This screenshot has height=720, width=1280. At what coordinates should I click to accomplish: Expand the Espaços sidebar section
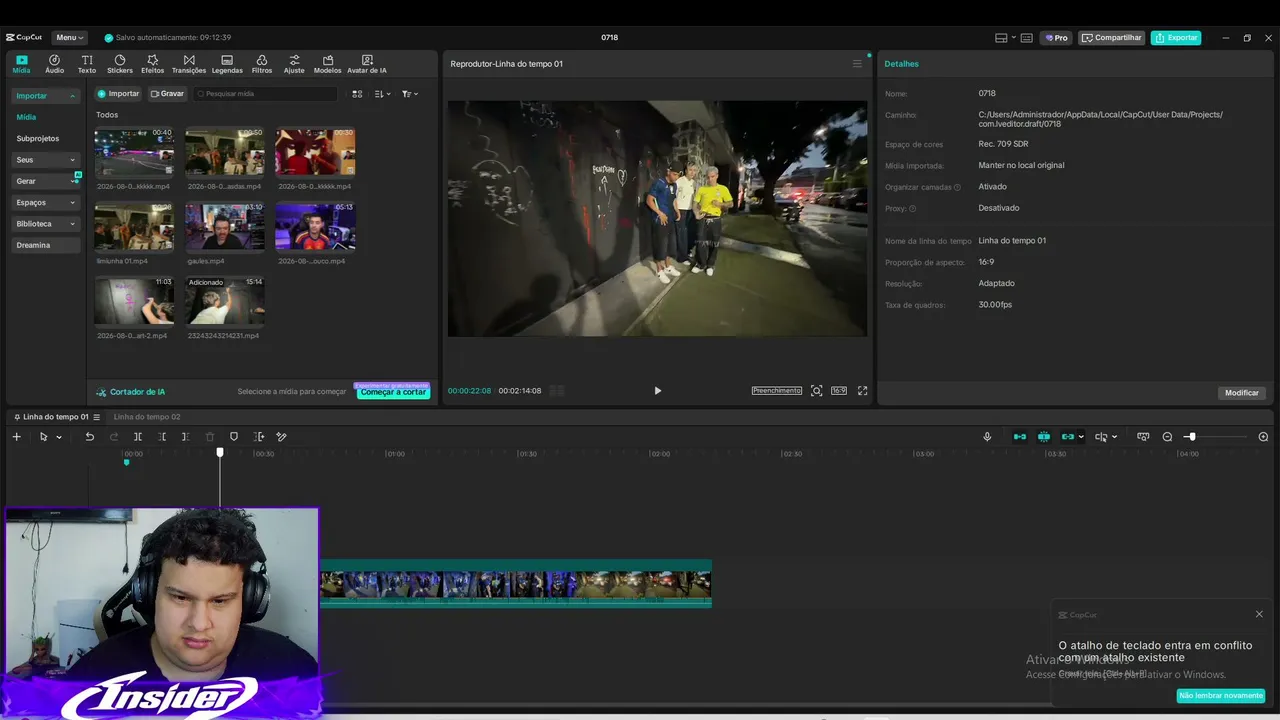[x=46, y=203]
